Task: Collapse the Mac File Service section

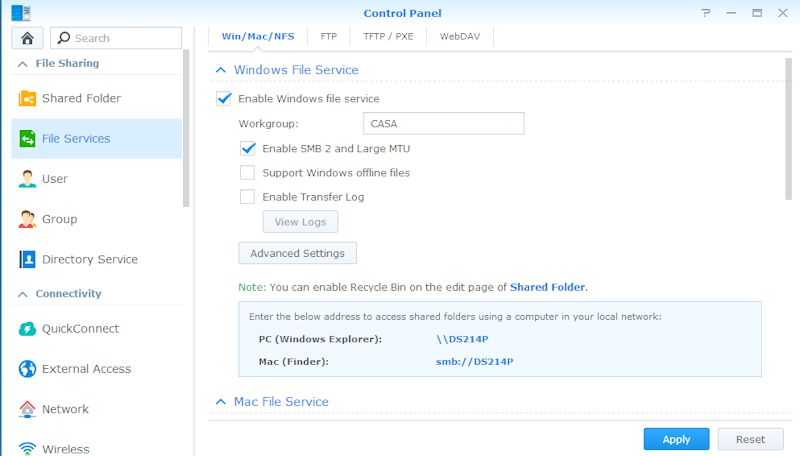Action: click(220, 402)
